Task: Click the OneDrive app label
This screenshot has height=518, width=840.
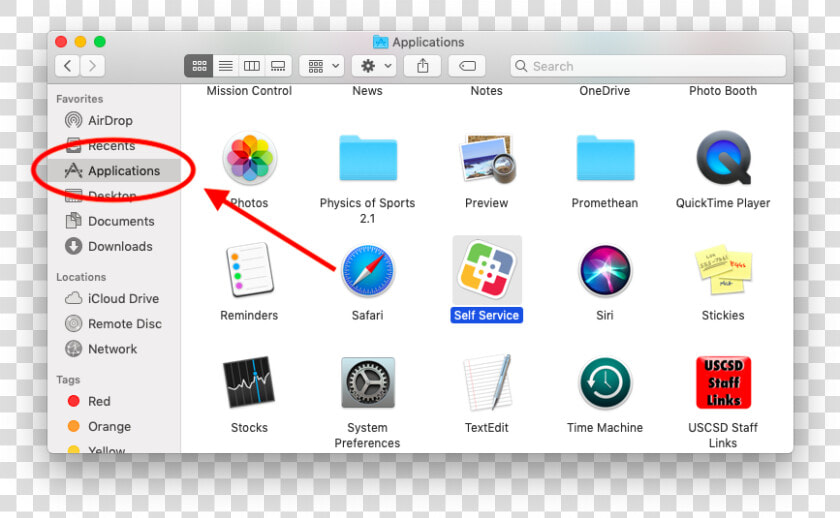Action: (605, 91)
